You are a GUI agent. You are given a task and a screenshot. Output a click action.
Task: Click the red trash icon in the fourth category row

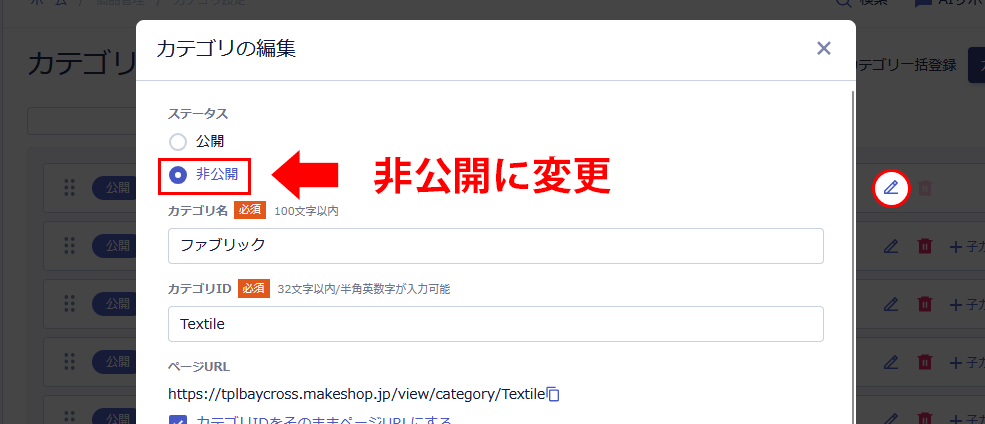tap(925, 362)
